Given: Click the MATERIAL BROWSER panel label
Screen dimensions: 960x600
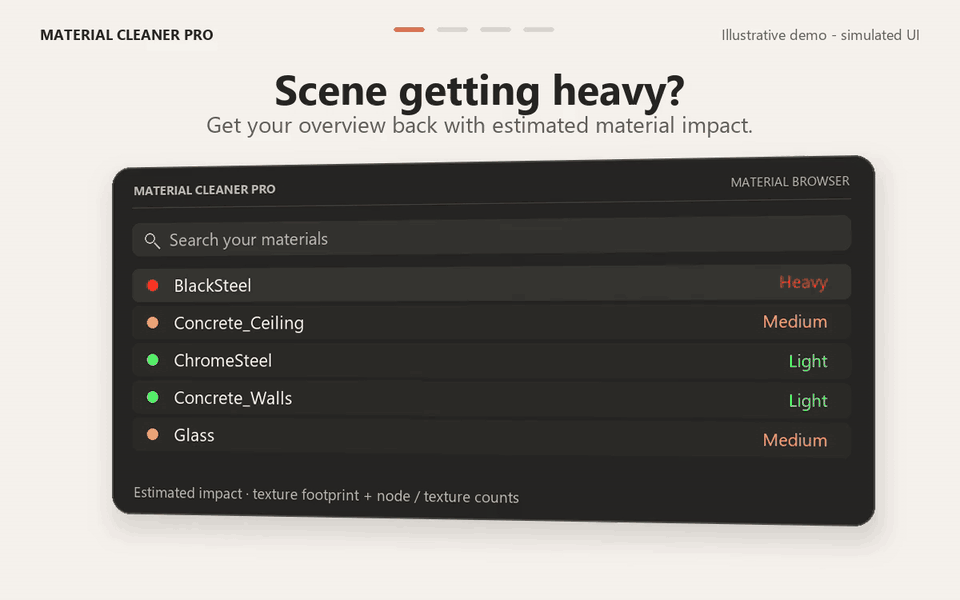Looking at the screenshot, I should point(790,182).
